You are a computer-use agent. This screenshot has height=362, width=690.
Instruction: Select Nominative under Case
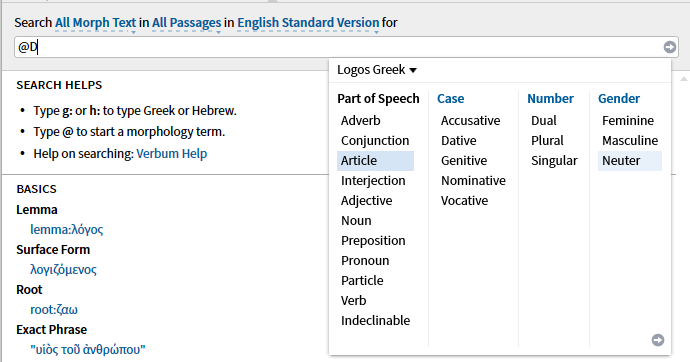tap(473, 181)
